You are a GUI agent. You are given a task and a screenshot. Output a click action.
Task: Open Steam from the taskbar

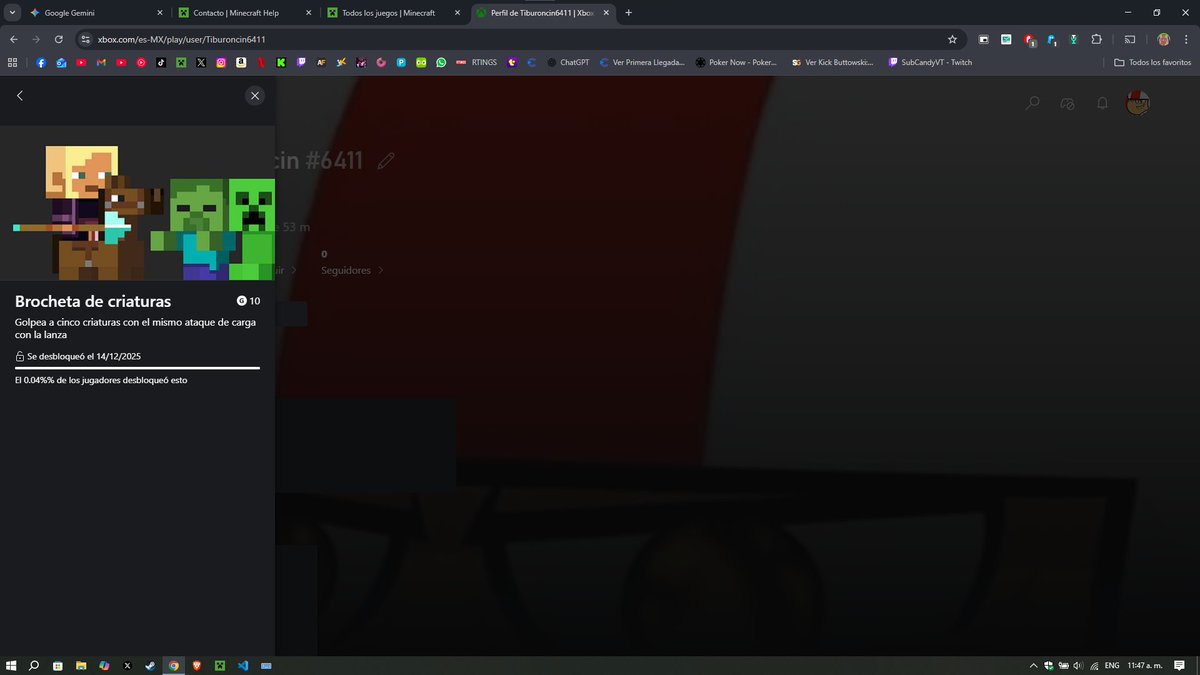click(x=150, y=665)
